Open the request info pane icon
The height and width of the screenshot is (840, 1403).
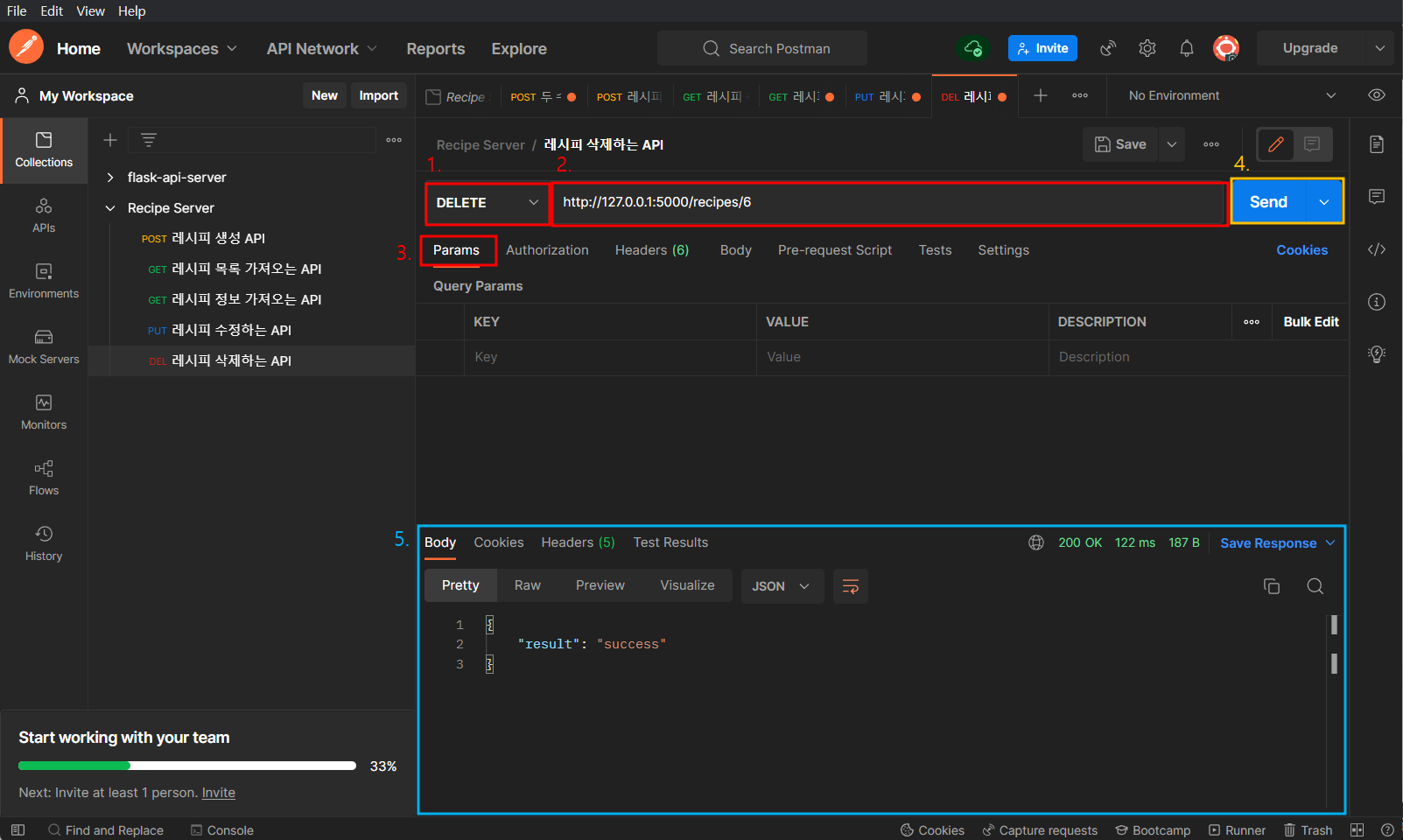pos(1377,302)
